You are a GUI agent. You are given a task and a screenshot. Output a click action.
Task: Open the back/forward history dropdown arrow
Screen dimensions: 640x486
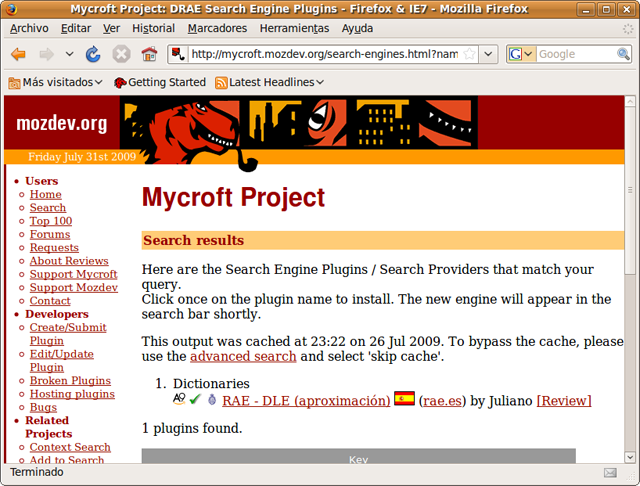69,54
